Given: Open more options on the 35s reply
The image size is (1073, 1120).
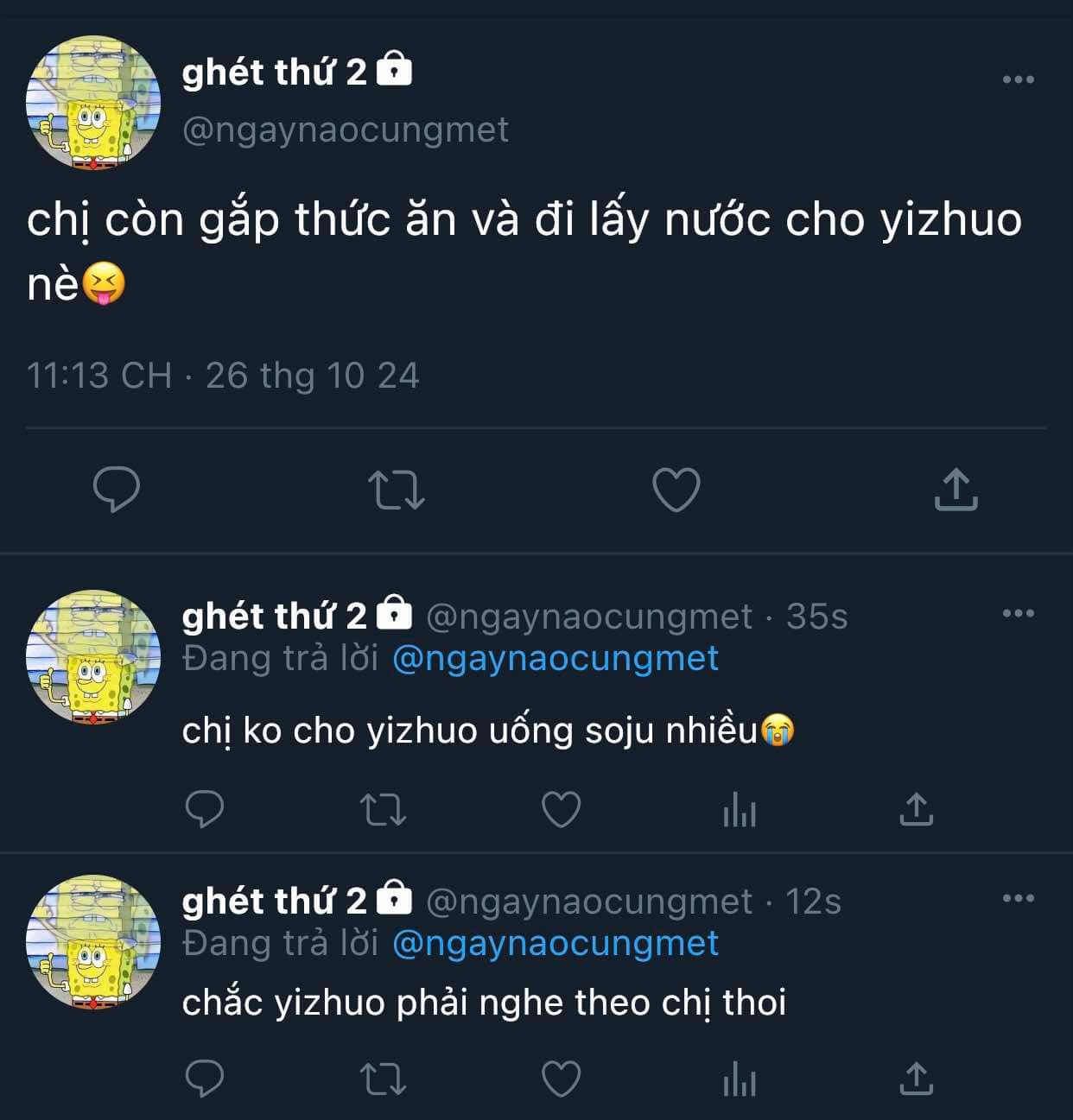Looking at the screenshot, I should point(1019,613).
